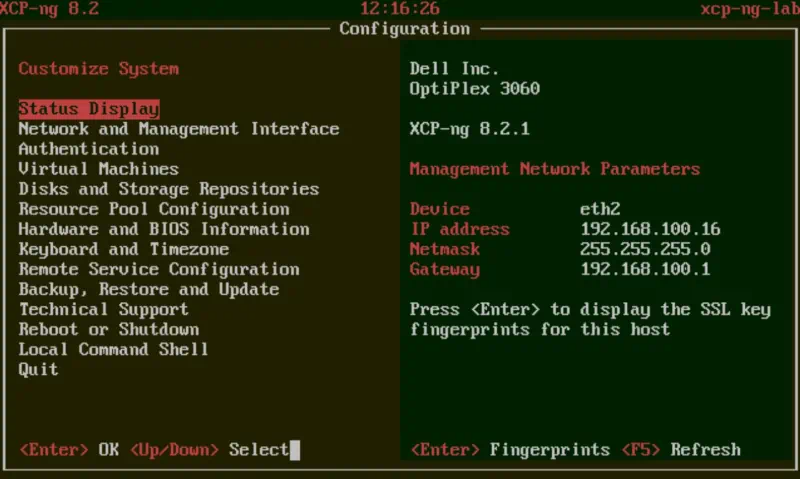Select the Quit menu entry
The width and height of the screenshot is (800, 479).
pyautogui.click(x=38, y=369)
